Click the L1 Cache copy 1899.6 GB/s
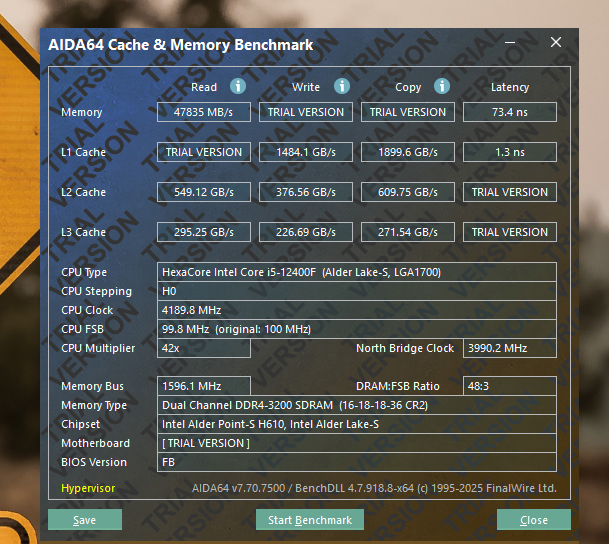 click(408, 152)
